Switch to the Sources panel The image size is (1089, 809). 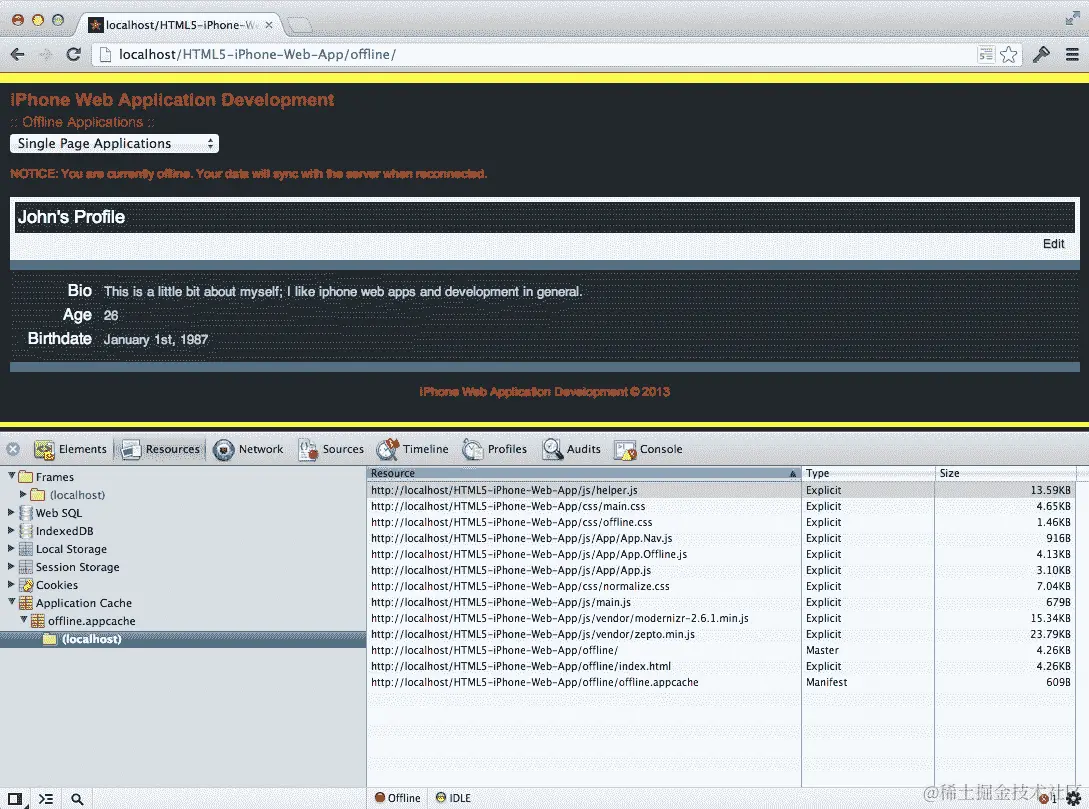coord(331,449)
